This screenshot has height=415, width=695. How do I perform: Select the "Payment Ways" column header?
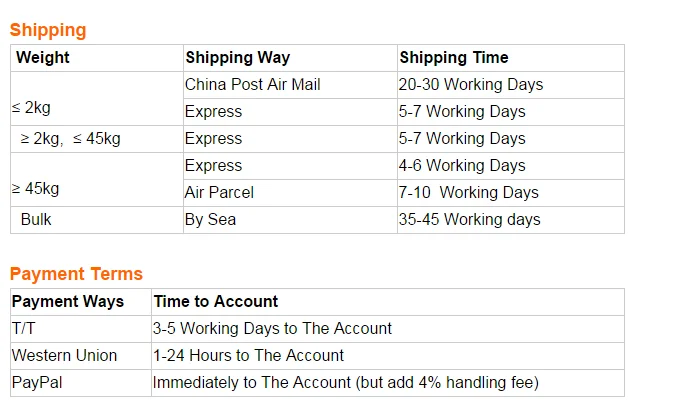coord(68,302)
